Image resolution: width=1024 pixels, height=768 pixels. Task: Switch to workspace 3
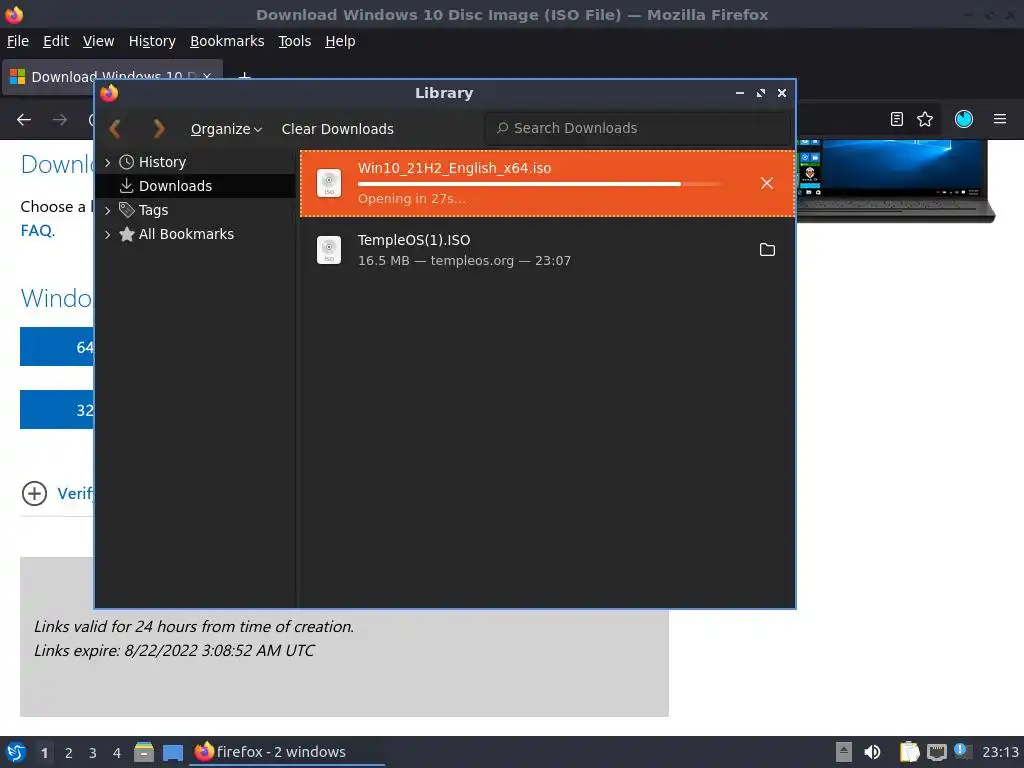tap(93, 753)
